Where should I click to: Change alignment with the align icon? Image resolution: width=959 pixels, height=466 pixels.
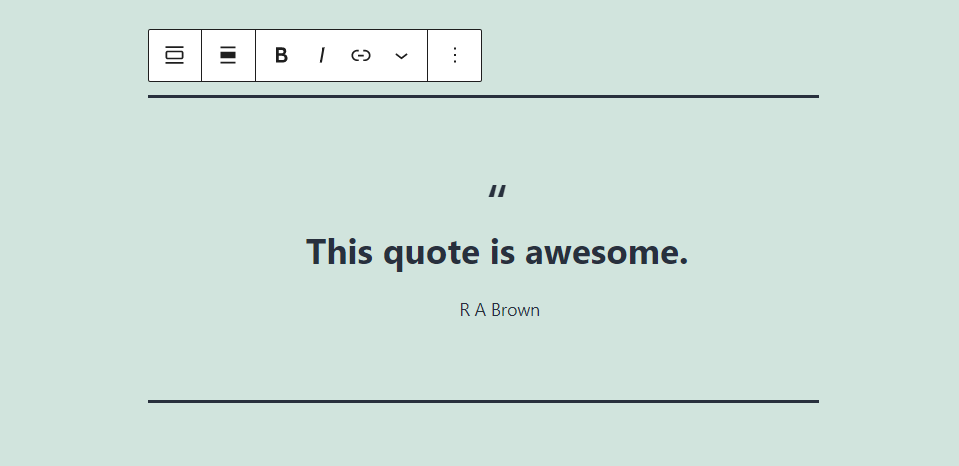pos(228,56)
